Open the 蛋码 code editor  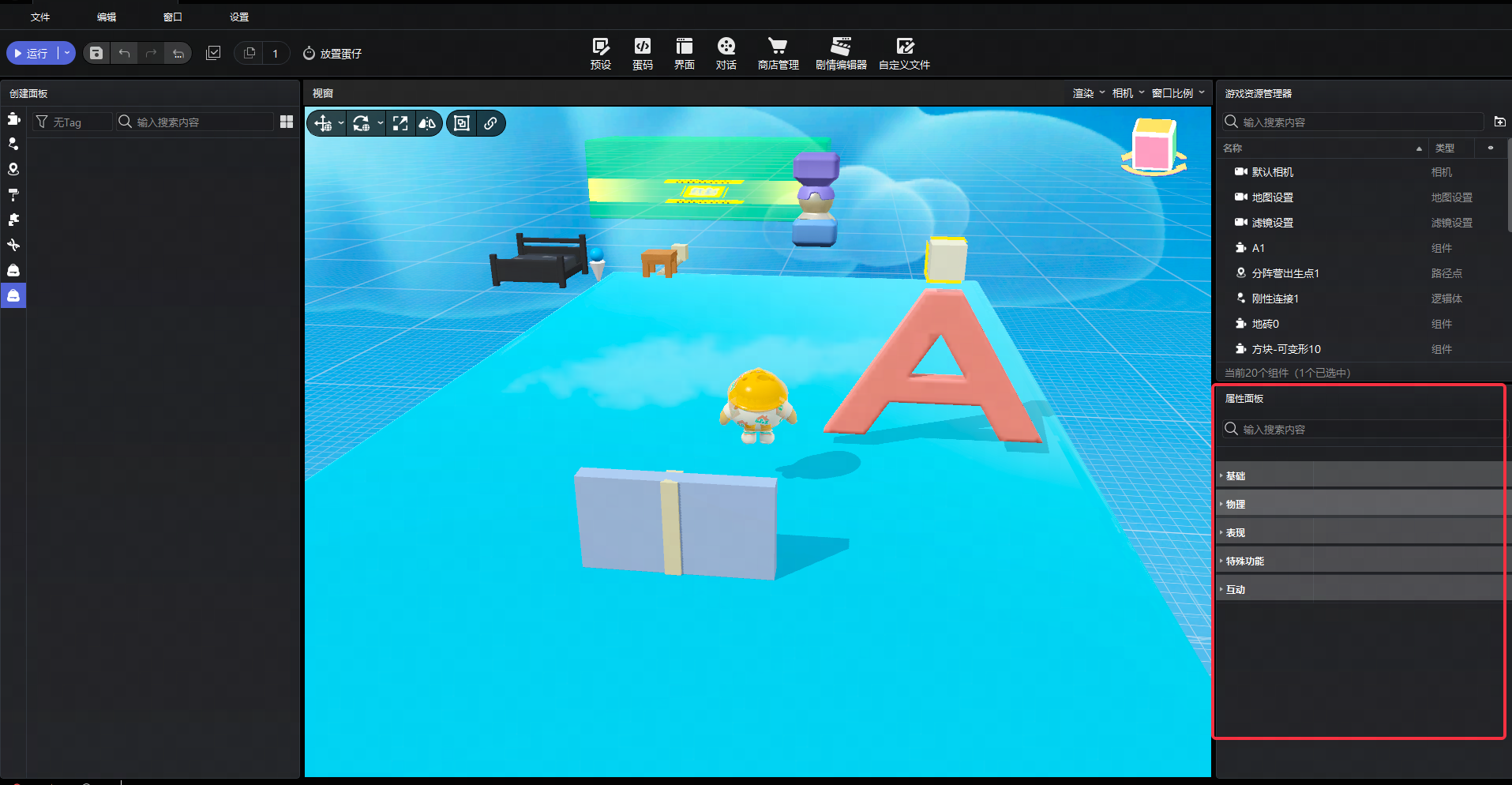coord(643,54)
